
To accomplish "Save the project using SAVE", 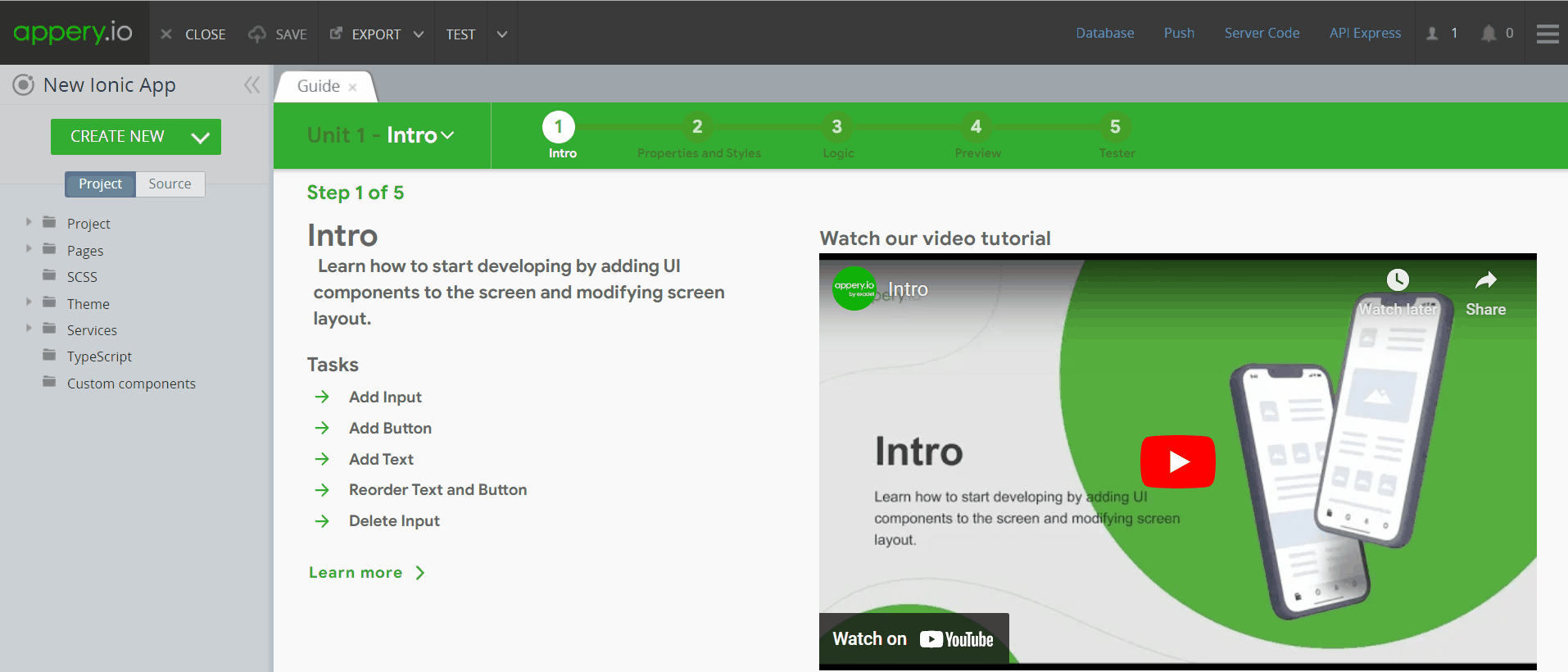I will 279,34.
